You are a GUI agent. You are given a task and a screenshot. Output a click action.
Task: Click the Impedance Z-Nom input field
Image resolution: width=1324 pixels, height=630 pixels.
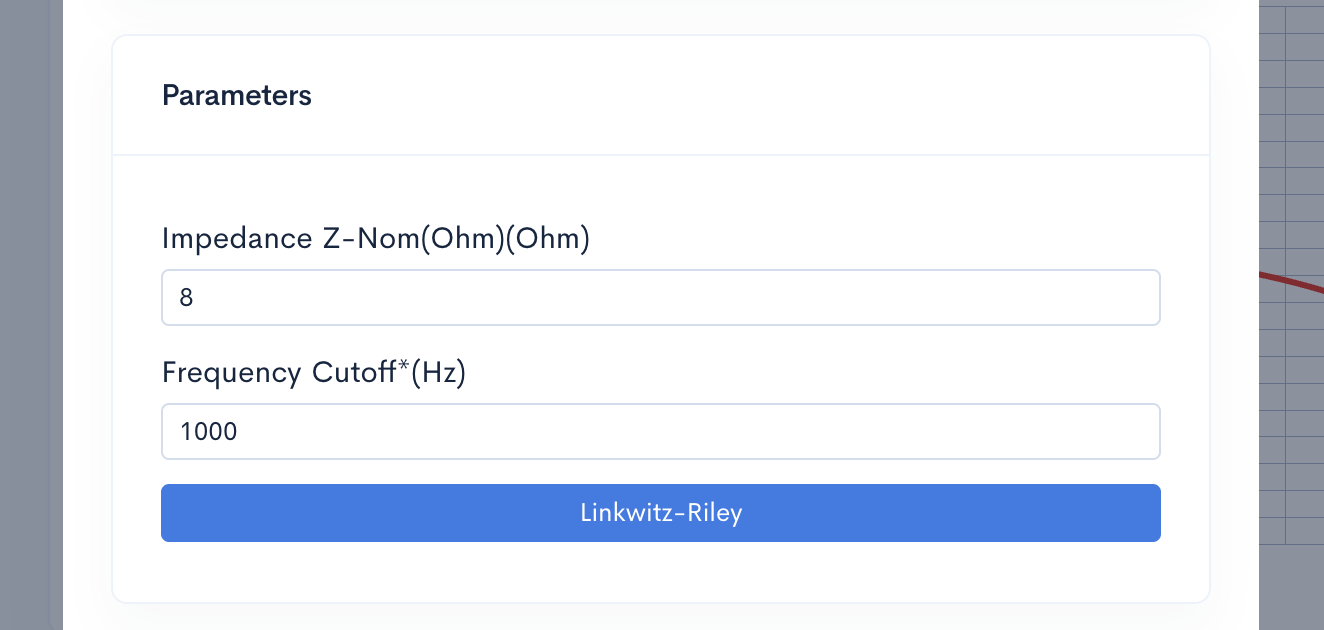pos(660,297)
